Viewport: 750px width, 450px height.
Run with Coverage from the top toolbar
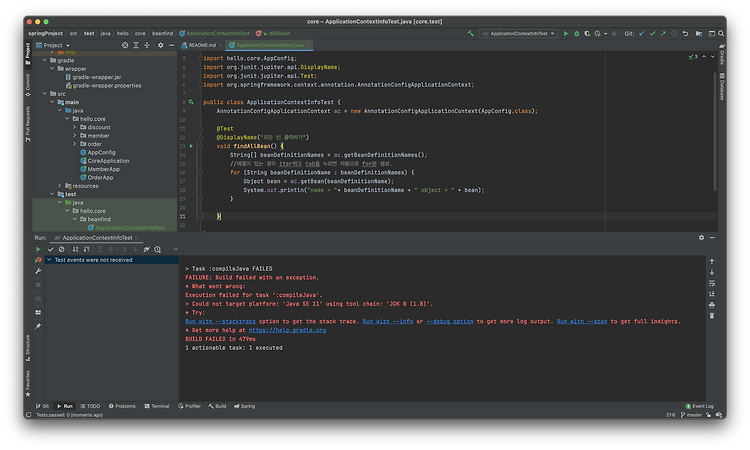point(587,33)
